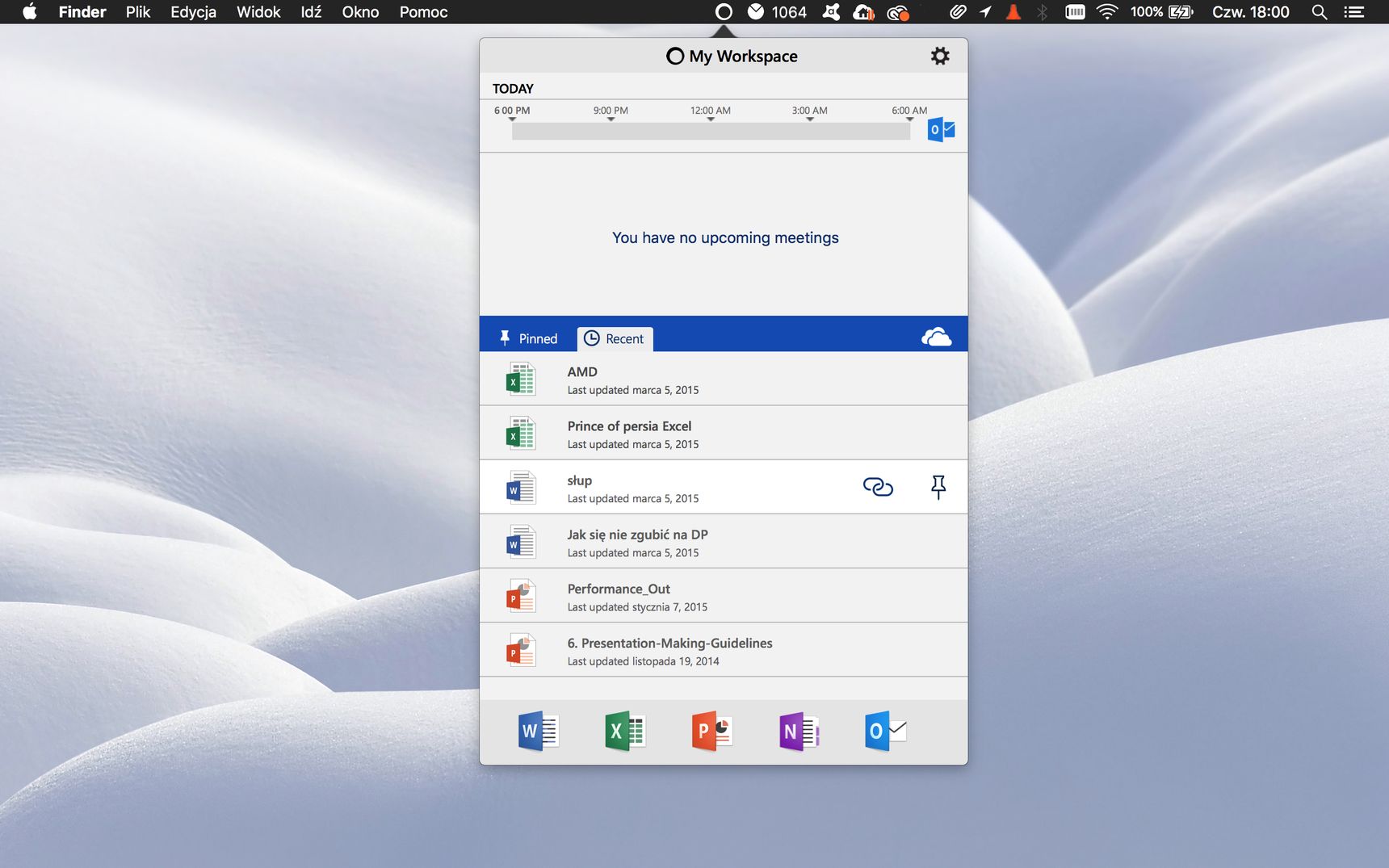Screen dimensions: 1389x868
Task: Launch Word from the bottom app row
Action: coord(539,732)
